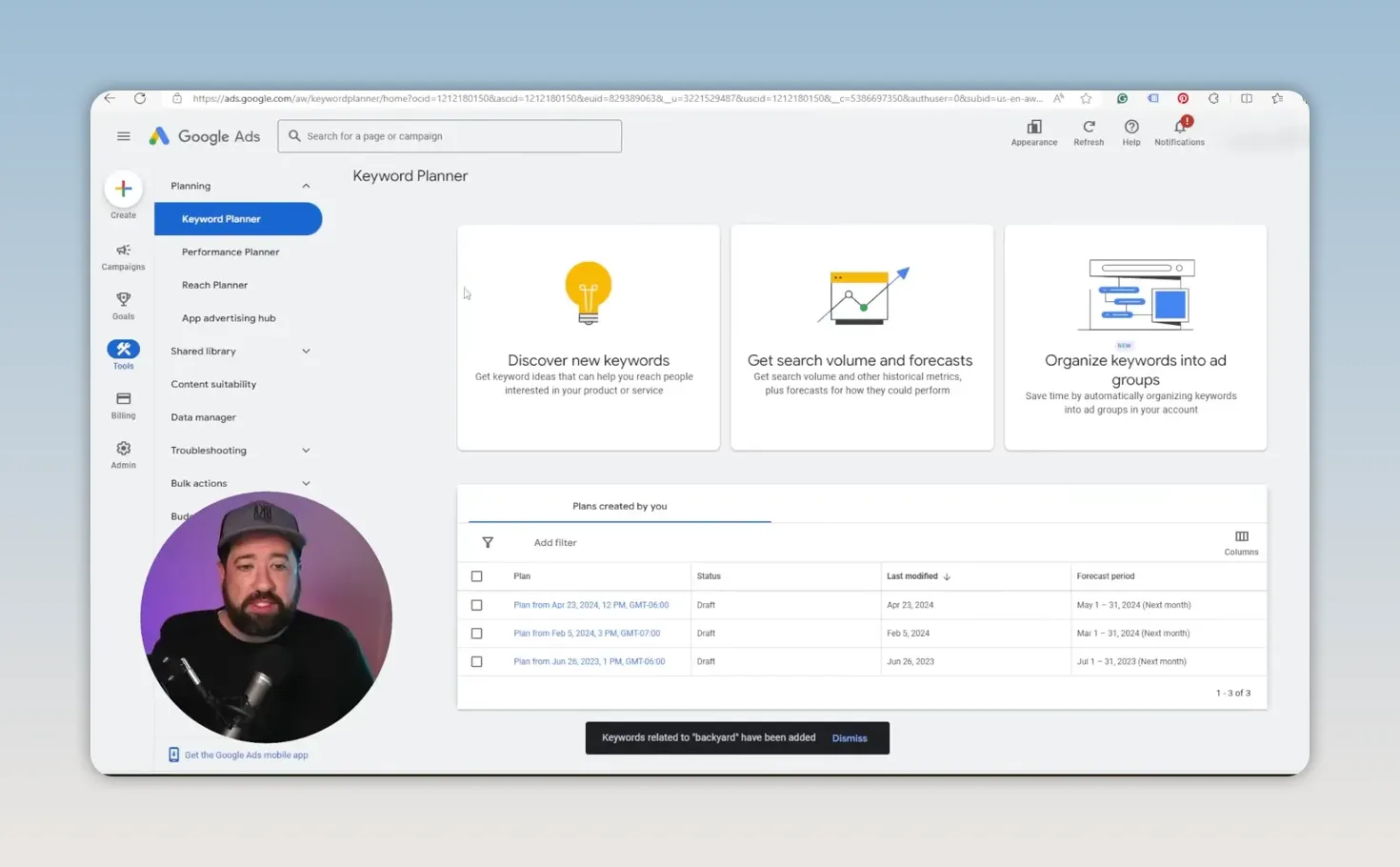This screenshot has width=1400, height=867.
Task: Open browser split screen icon
Action: pos(1247,98)
